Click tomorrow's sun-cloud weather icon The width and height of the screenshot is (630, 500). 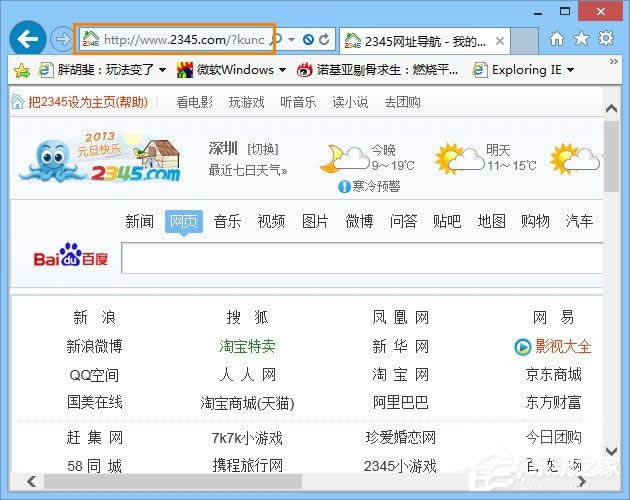[x=460, y=159]
